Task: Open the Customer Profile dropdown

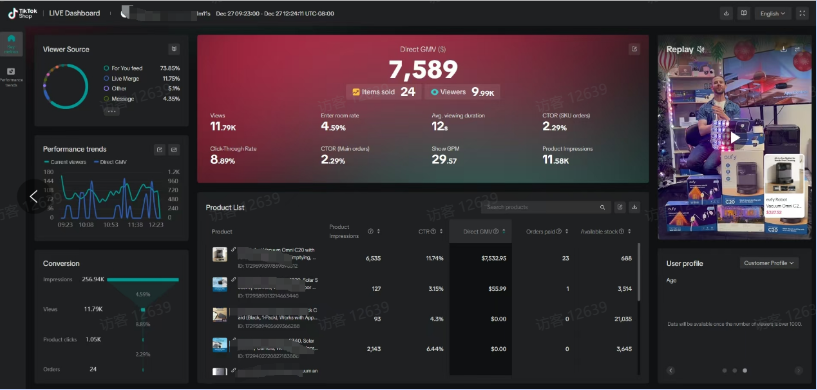Action: pos(769,263)
